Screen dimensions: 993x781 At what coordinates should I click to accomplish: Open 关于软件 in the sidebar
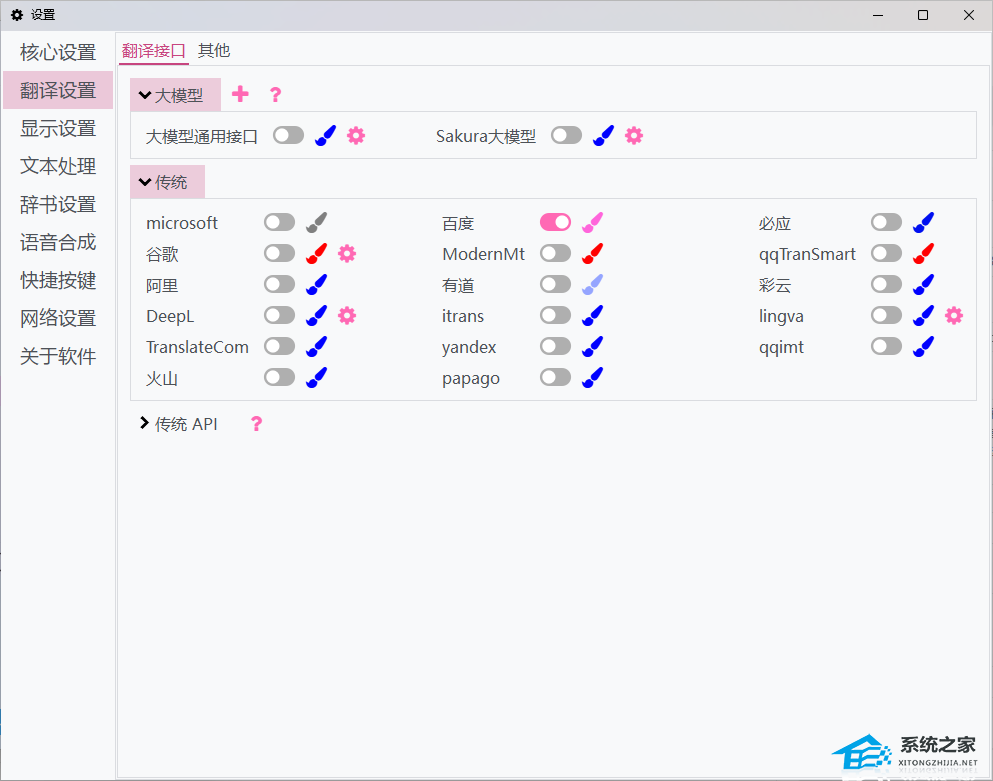coord(58,356)
